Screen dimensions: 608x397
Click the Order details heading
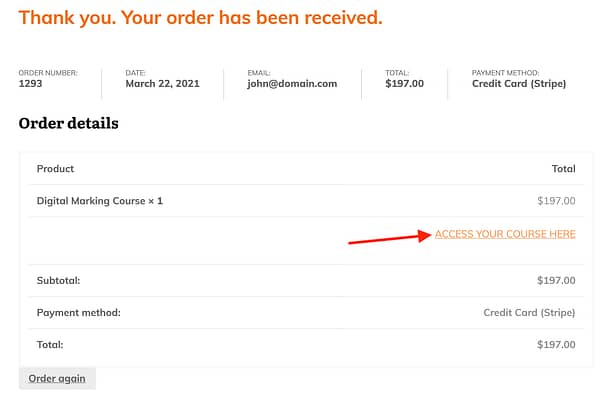pyautogui.click(x=69, y=123)
